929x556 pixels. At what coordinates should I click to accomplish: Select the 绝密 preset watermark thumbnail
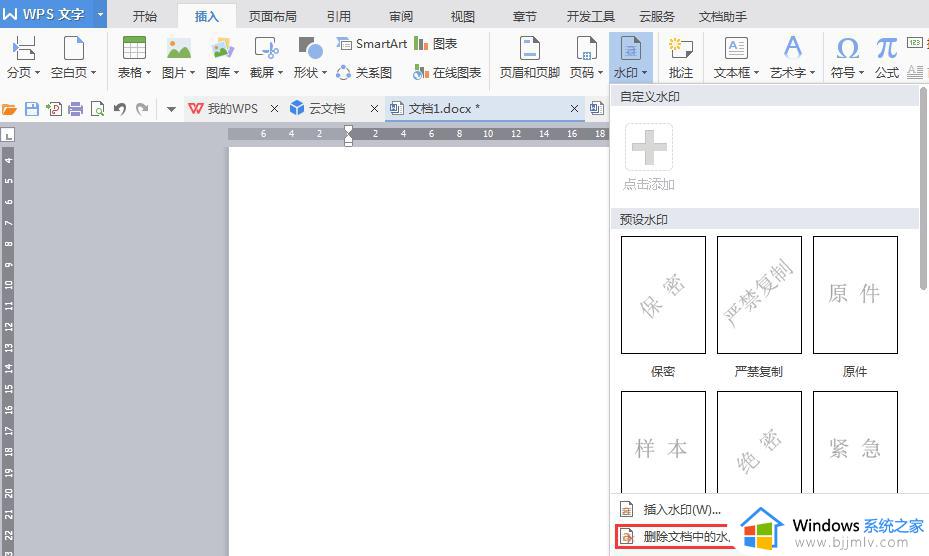tap(759, 442)
